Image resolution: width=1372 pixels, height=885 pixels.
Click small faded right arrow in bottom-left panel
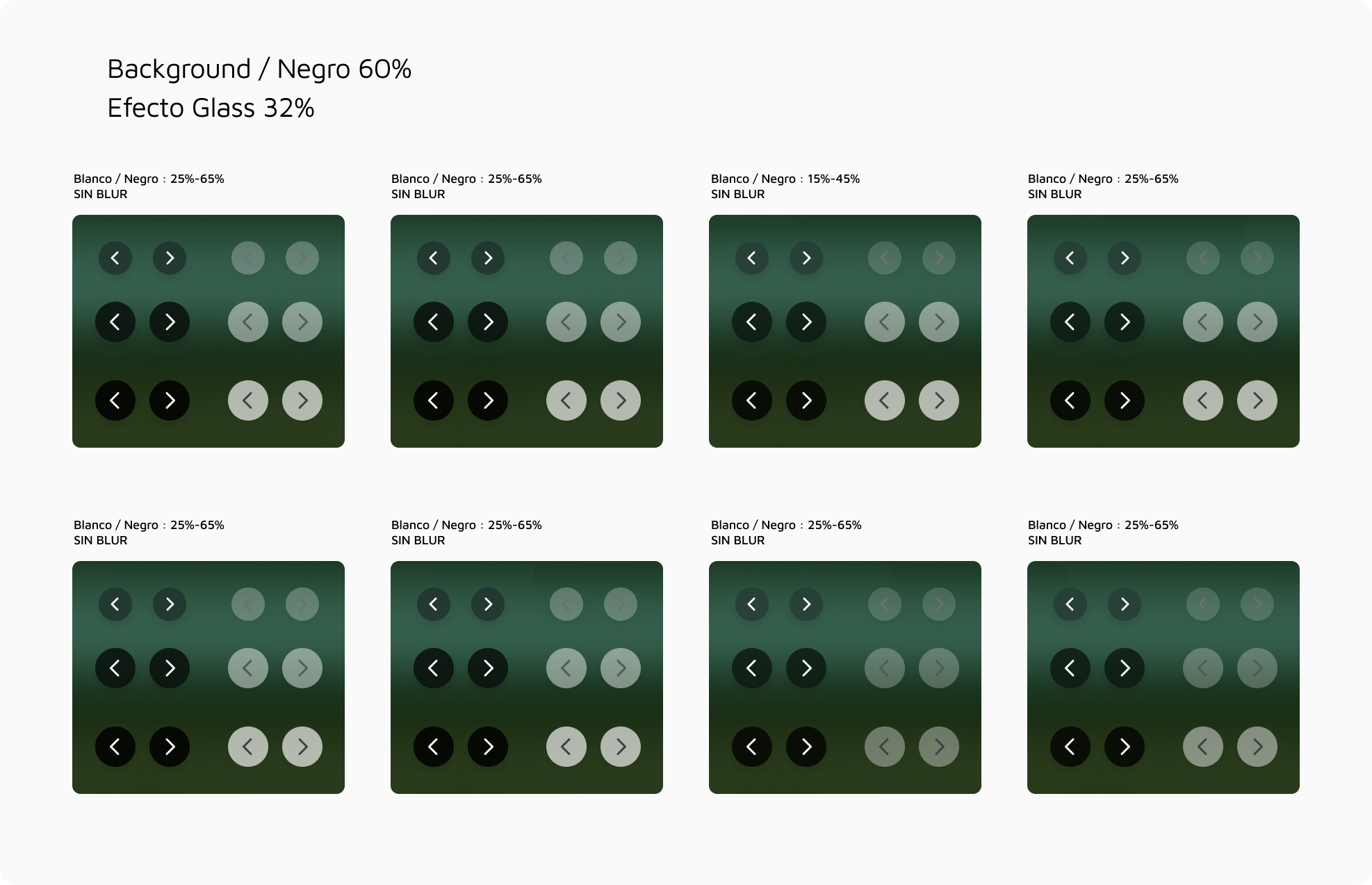(302, 604)
